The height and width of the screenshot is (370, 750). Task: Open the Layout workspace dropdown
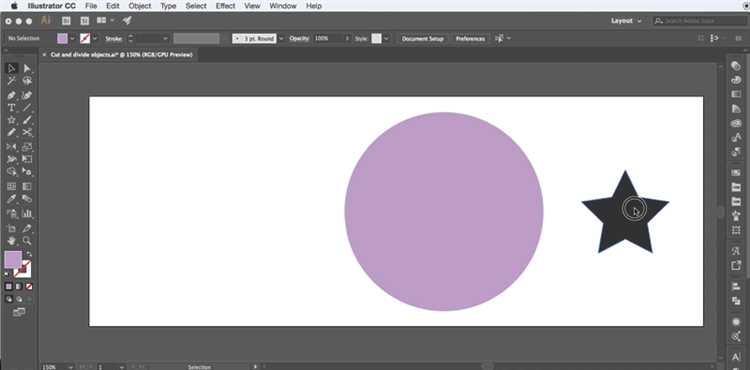click(x=626, y=21)
